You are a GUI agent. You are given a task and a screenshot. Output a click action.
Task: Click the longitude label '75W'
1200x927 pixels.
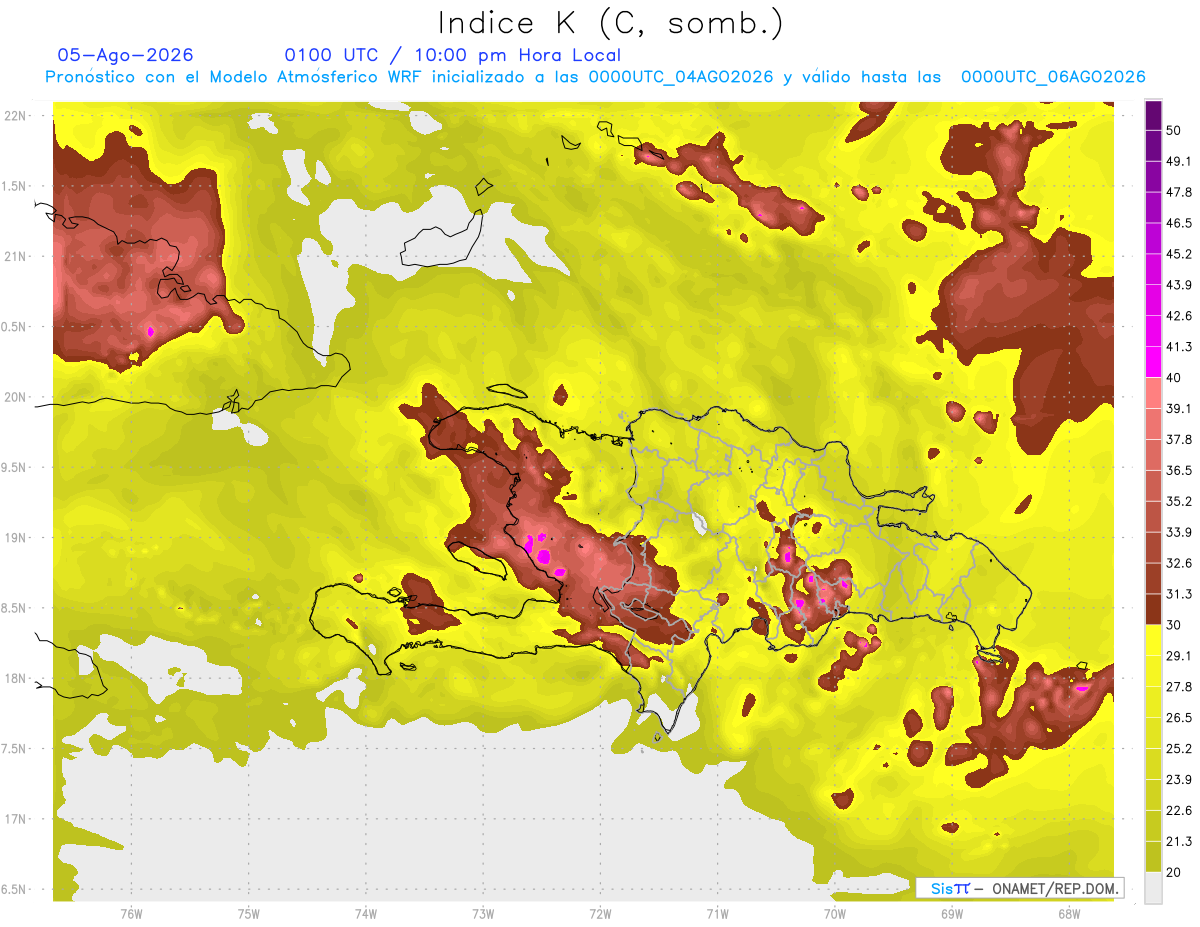point(248,914)
